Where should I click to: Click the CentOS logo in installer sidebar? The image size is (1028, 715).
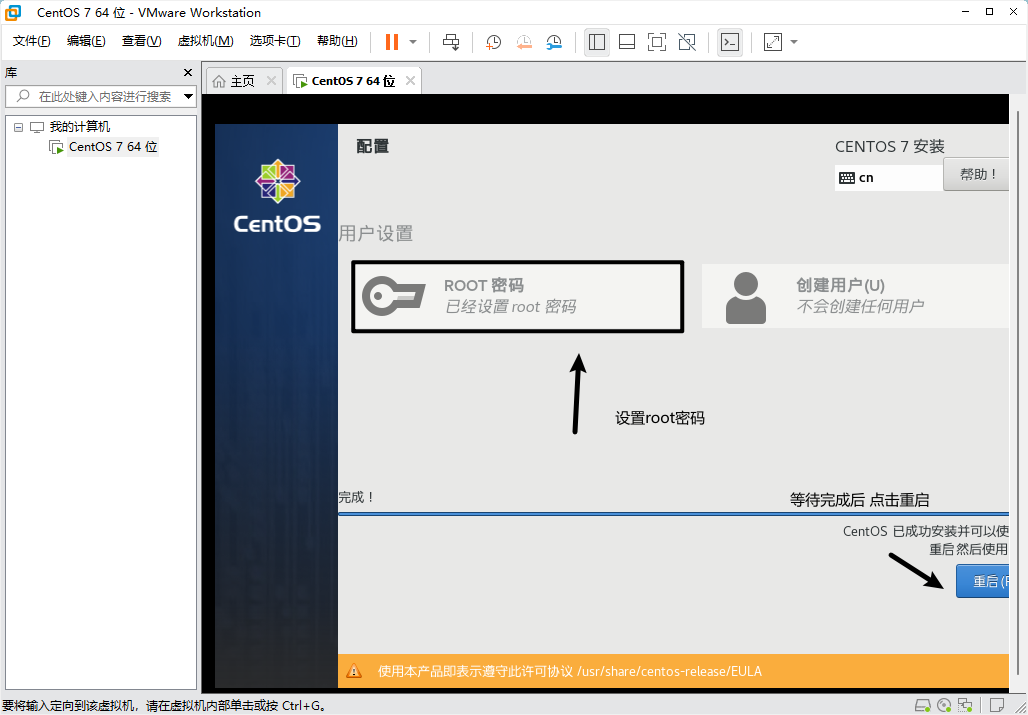277,196
